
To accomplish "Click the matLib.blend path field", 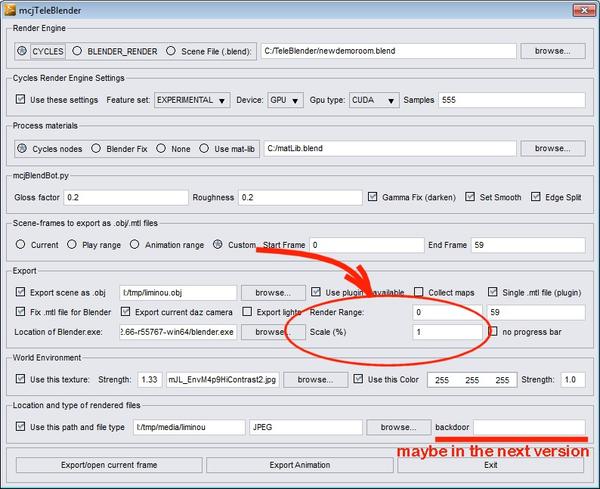I will pyautogui.click(x=390, y=148).
